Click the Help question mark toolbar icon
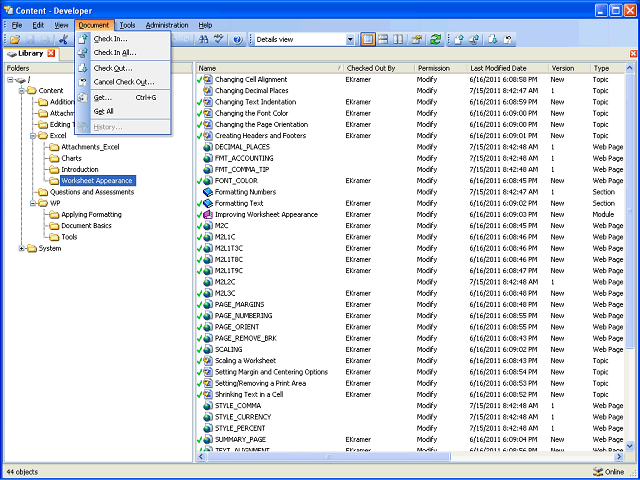The image size is (640, 480). point(238,40)
